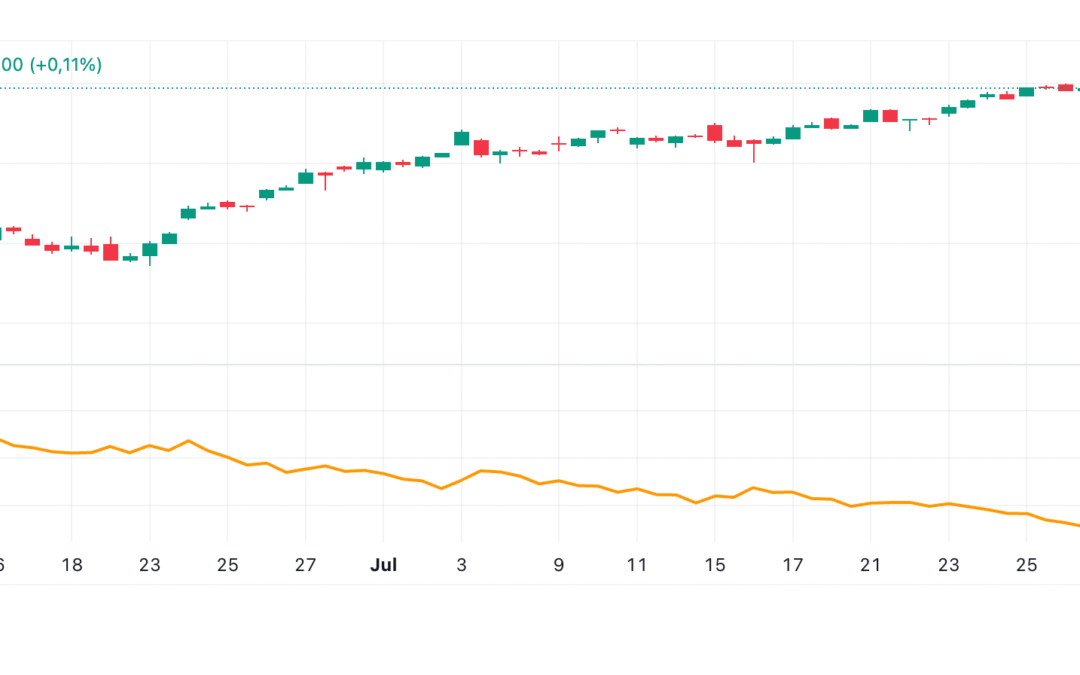Viewport: 1080px width, 675px height.
Task: Click the green candle above the 21 label
Action: [x=871, y=116]
